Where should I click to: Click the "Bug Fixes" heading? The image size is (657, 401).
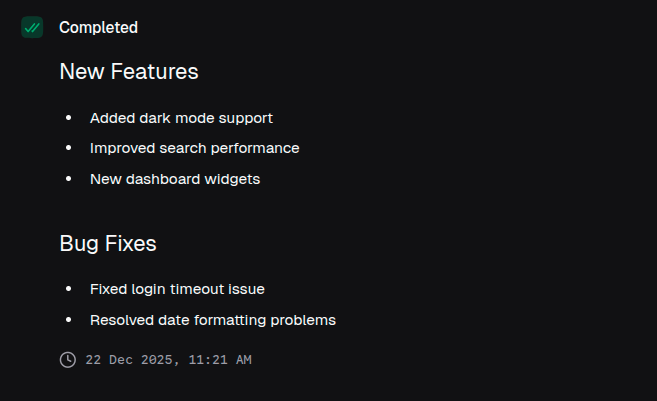[108, 243]
